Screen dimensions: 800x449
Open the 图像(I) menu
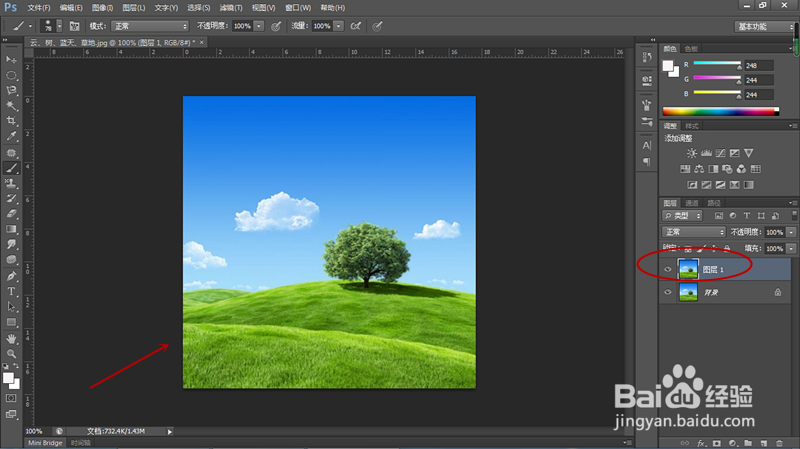pos(103,8)
